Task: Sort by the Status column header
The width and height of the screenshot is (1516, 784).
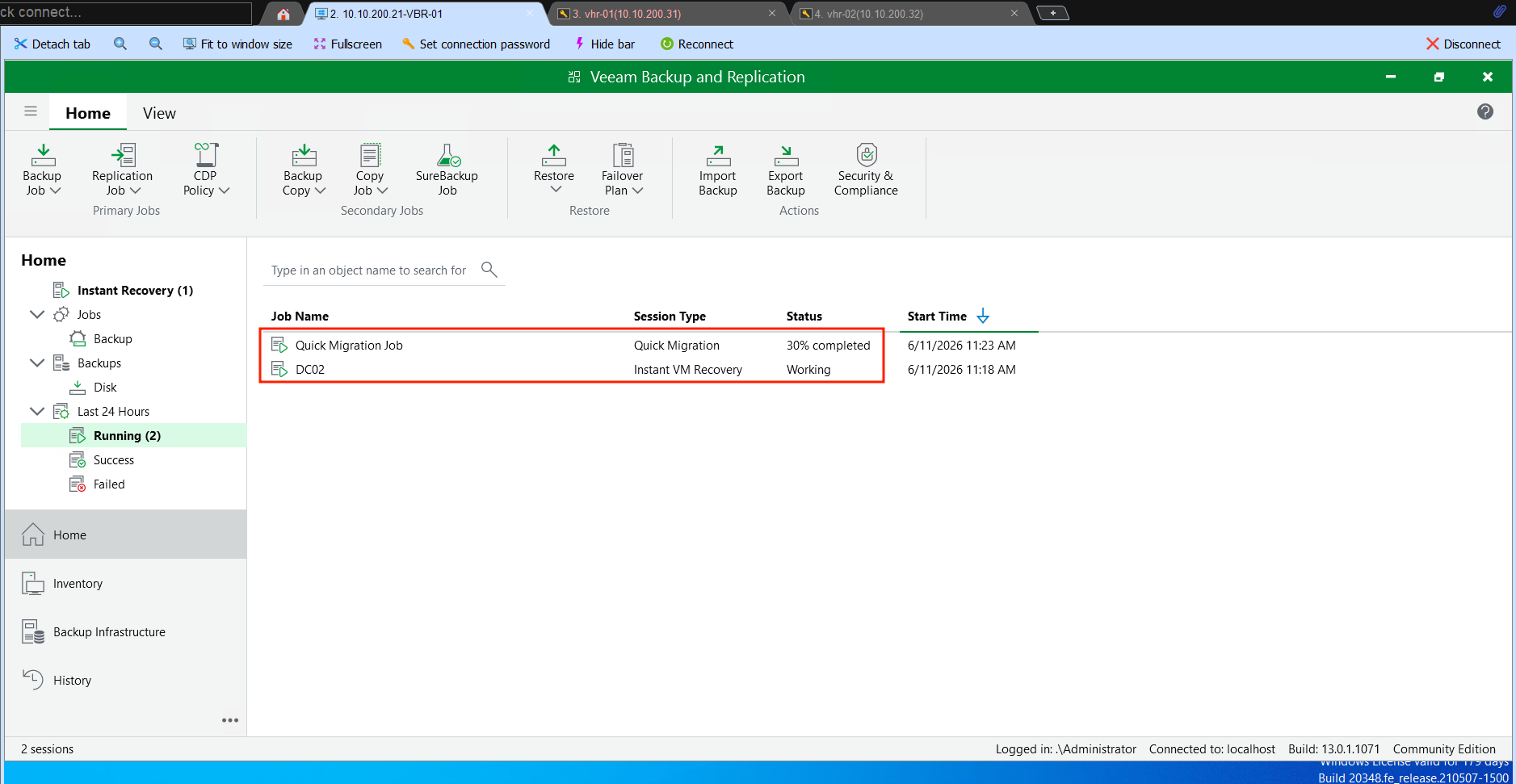Action: pos(804,316)
